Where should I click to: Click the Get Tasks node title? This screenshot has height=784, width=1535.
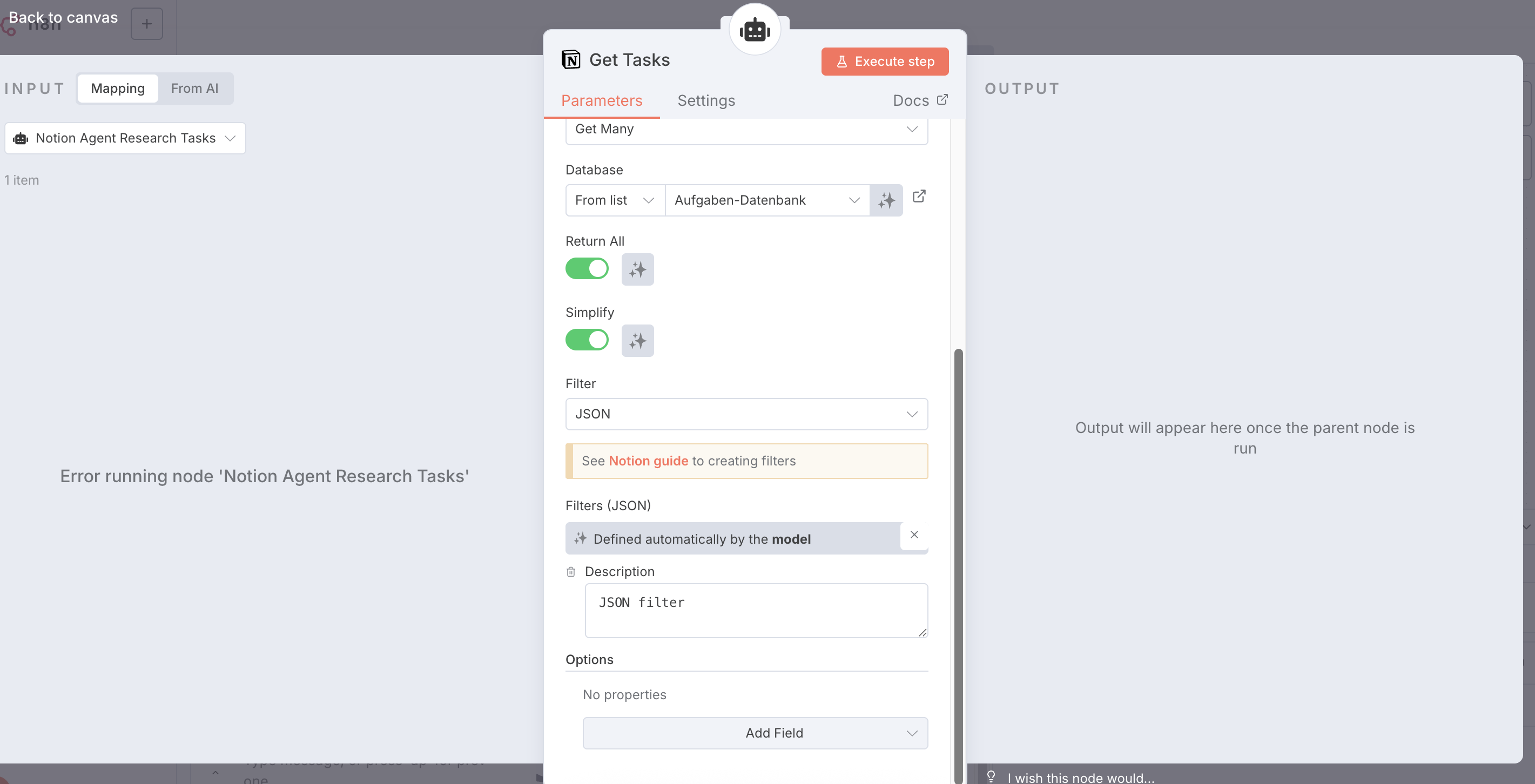point(629,60)
